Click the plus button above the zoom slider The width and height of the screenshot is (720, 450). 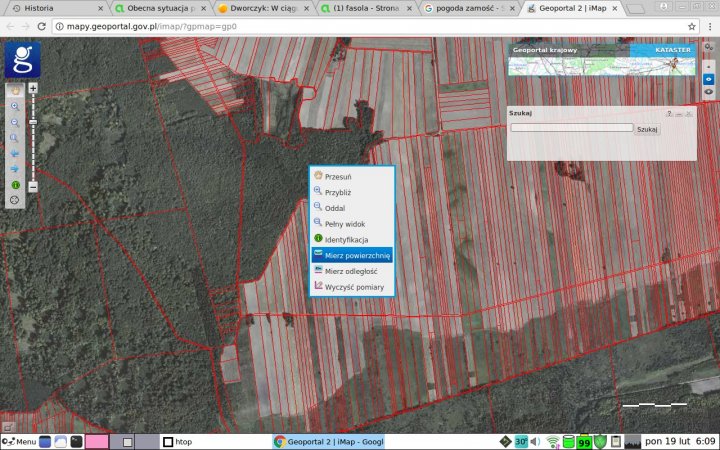coord(33,88)
